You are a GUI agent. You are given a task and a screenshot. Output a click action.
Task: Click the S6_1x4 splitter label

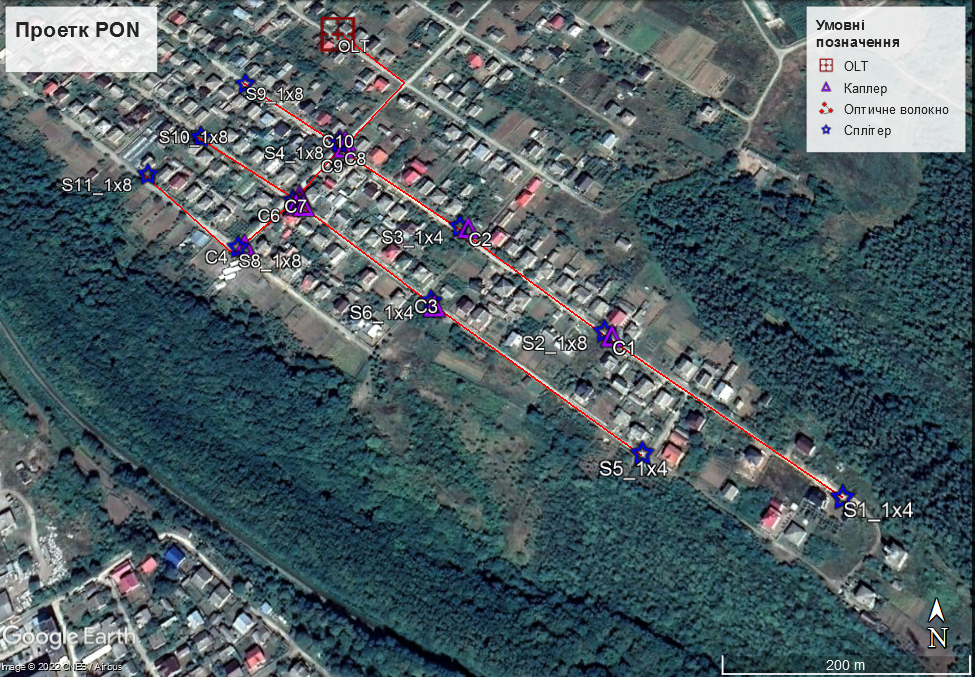(381, 313)
